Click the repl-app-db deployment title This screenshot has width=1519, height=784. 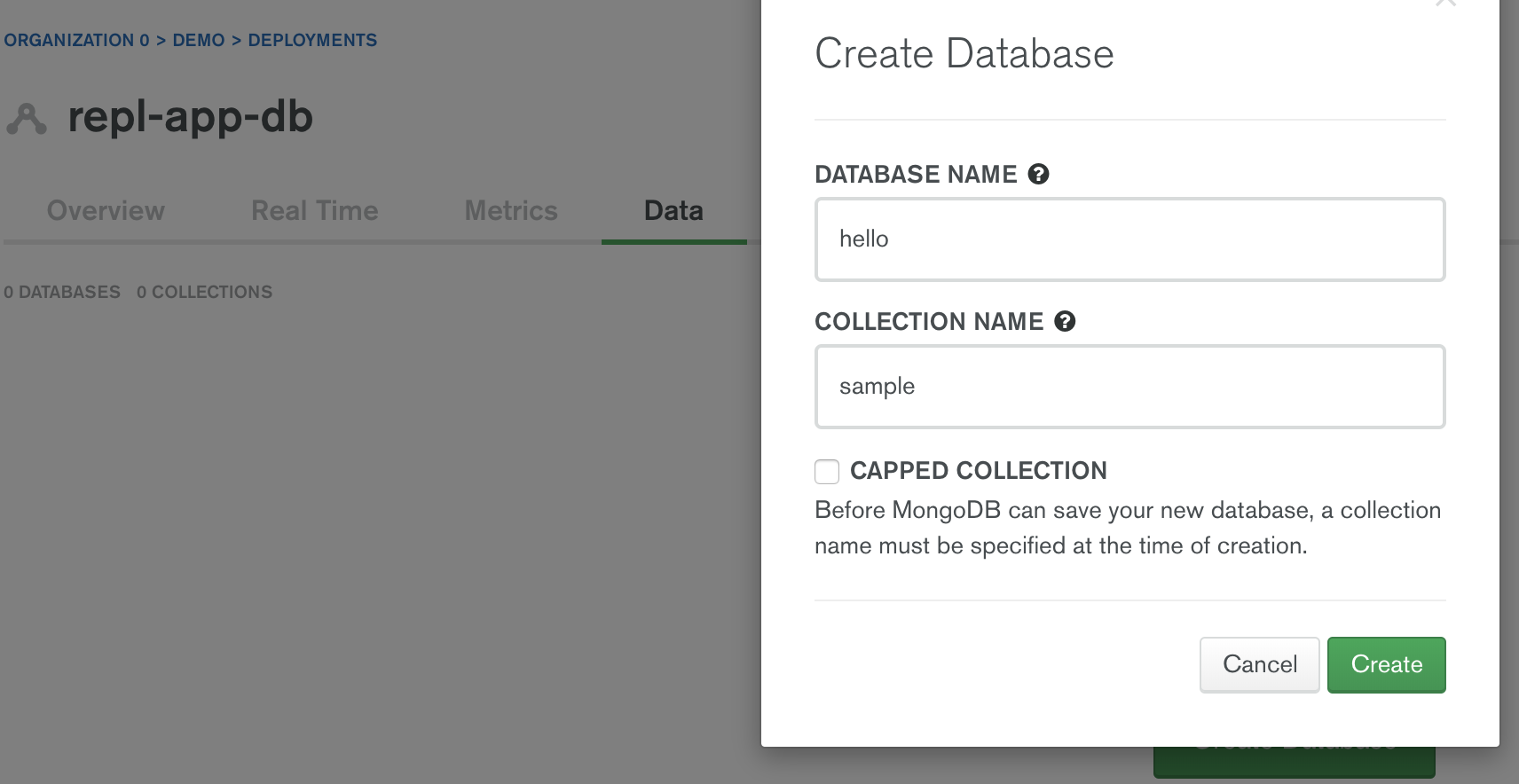[190, 117]
